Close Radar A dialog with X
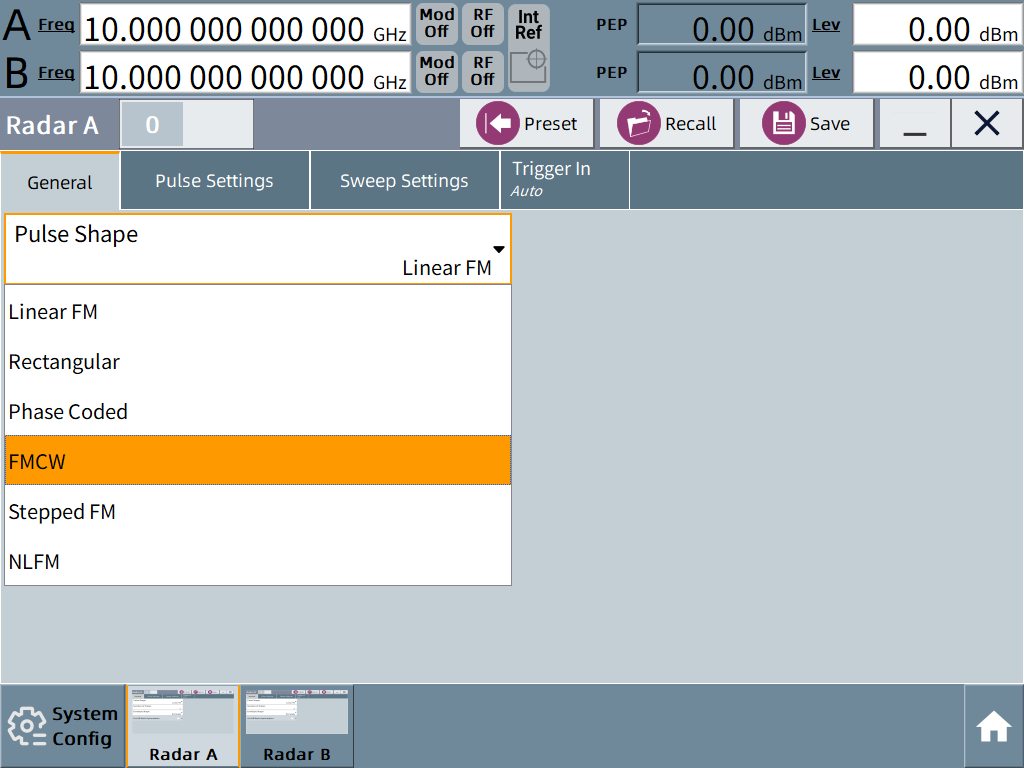 [x=987, y=123]
